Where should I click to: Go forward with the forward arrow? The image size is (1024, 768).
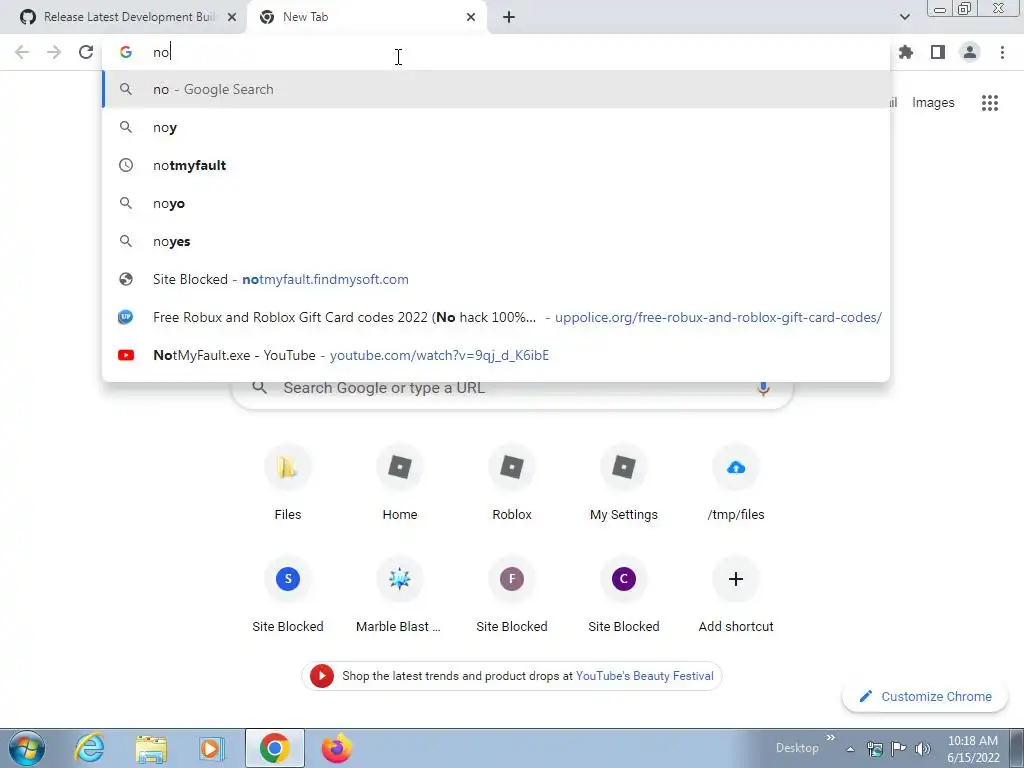click(x=54, y=52)
